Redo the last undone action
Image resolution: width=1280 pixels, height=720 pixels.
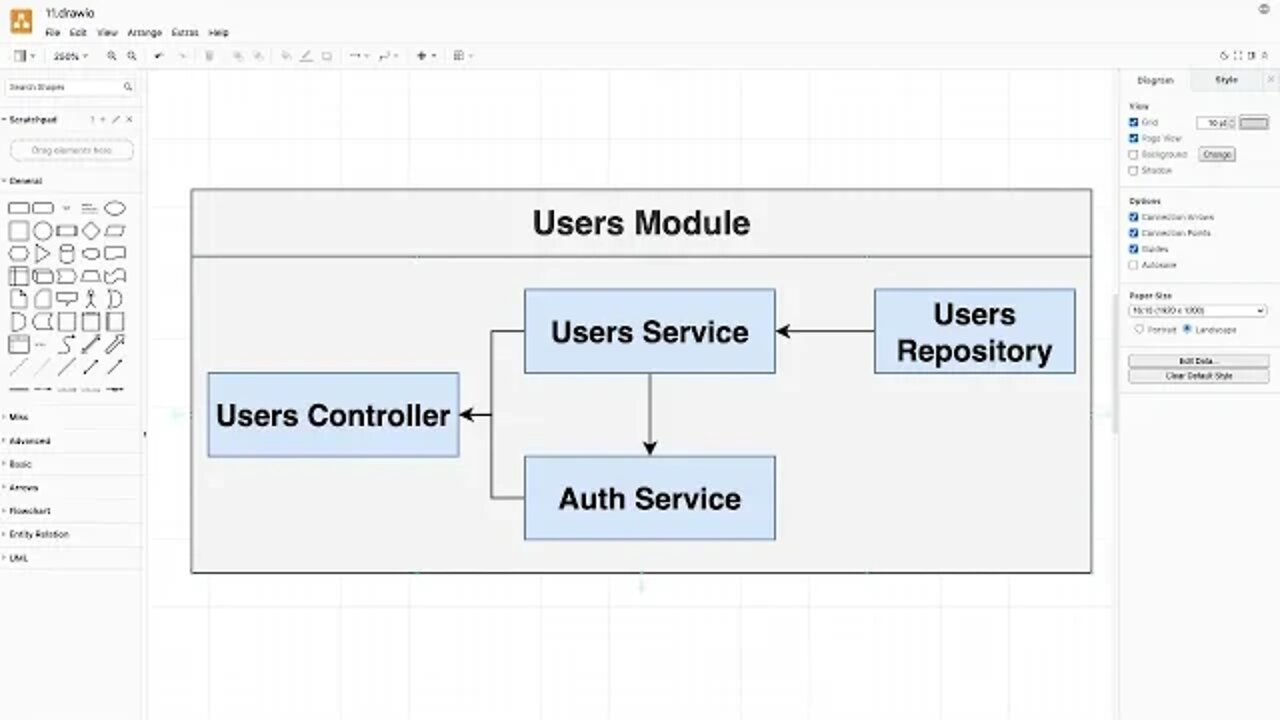point(182,56)
